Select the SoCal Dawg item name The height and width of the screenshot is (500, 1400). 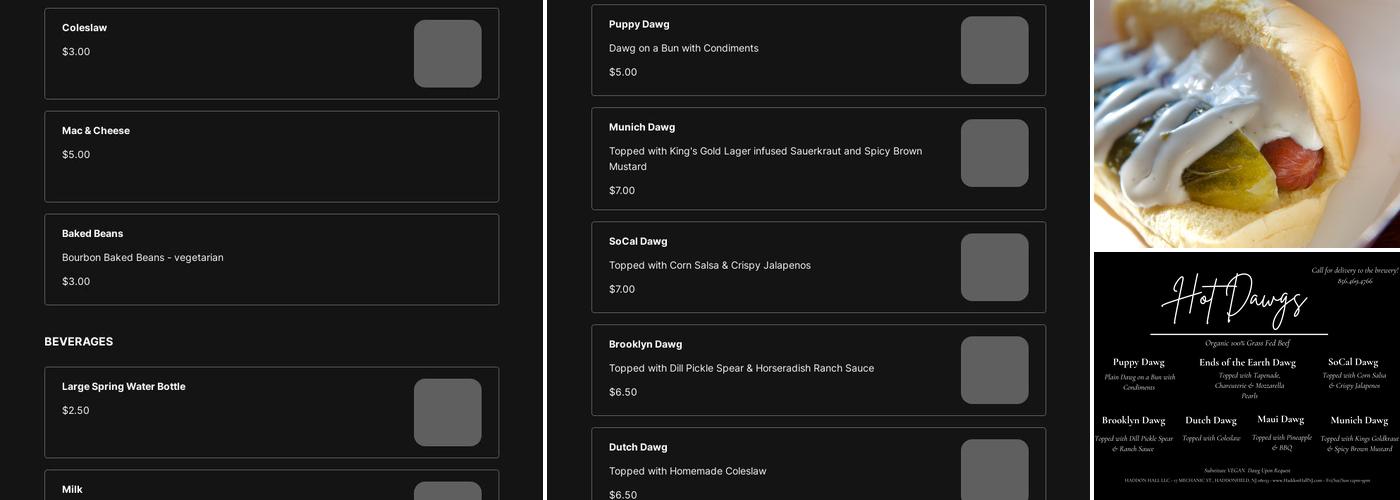coord(638,241)
